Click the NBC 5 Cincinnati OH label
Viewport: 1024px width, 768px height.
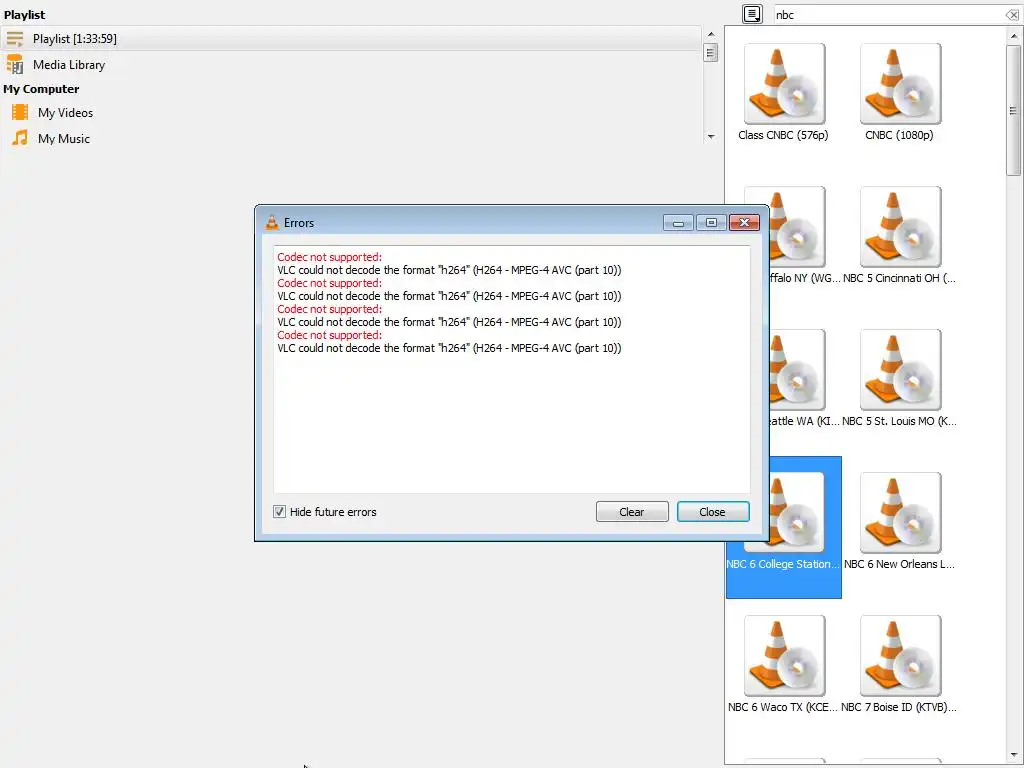coord(899,278)
